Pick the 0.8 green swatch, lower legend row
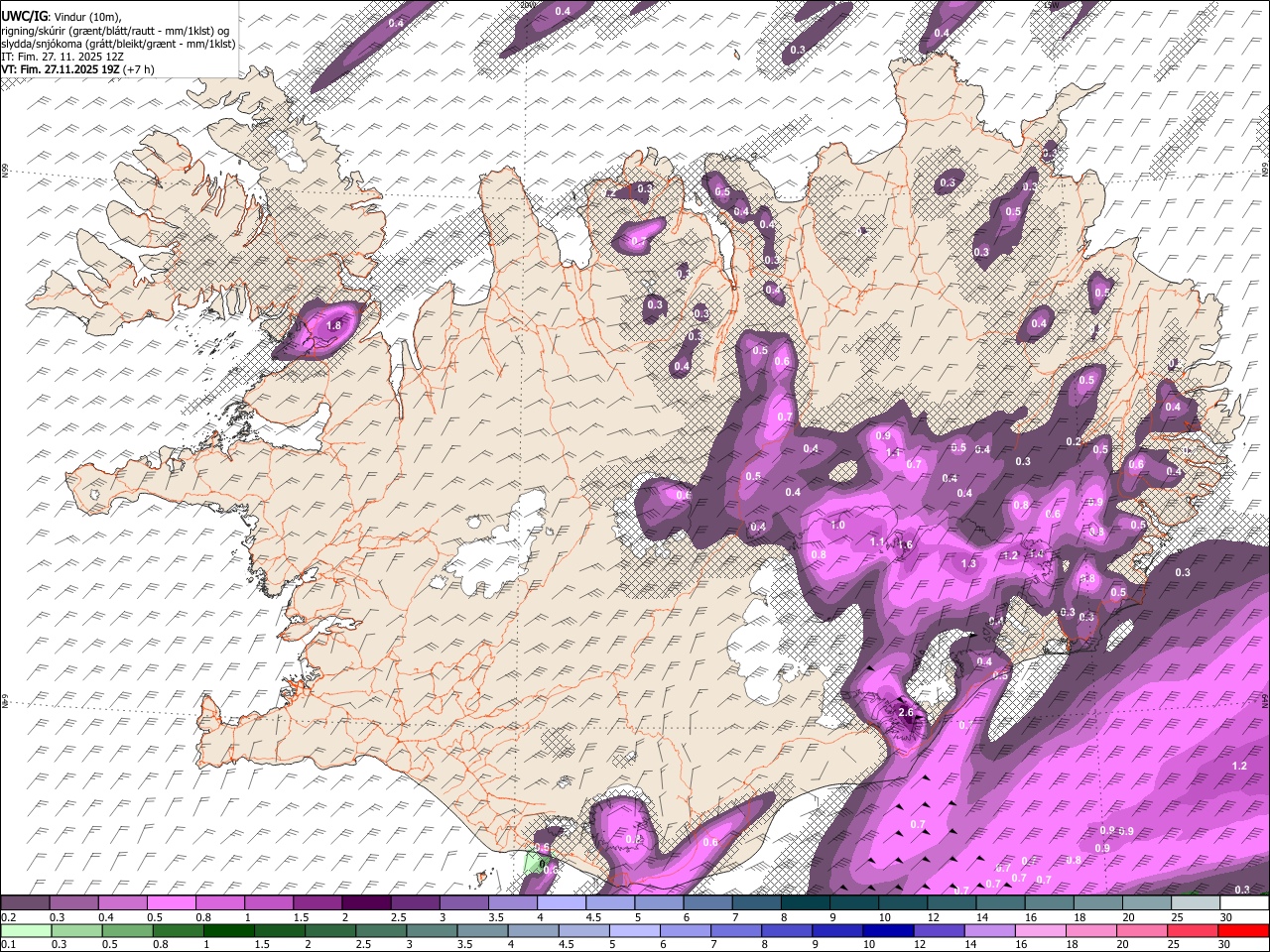Viewport: 1270px width, 952px height. [178, 930]
